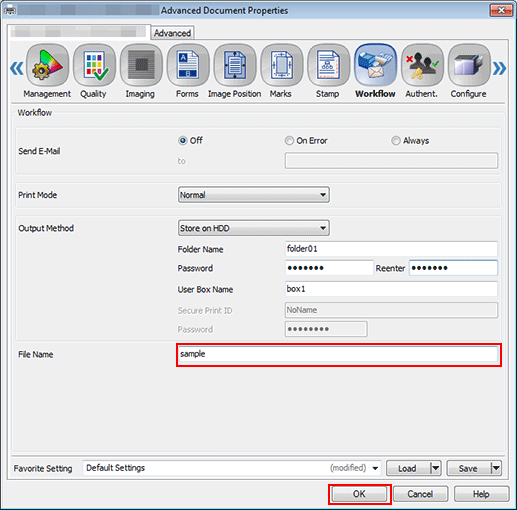Go to the Forms icon
The height and width of the screenshot is (510, 517).
click(x=188, y=65)
